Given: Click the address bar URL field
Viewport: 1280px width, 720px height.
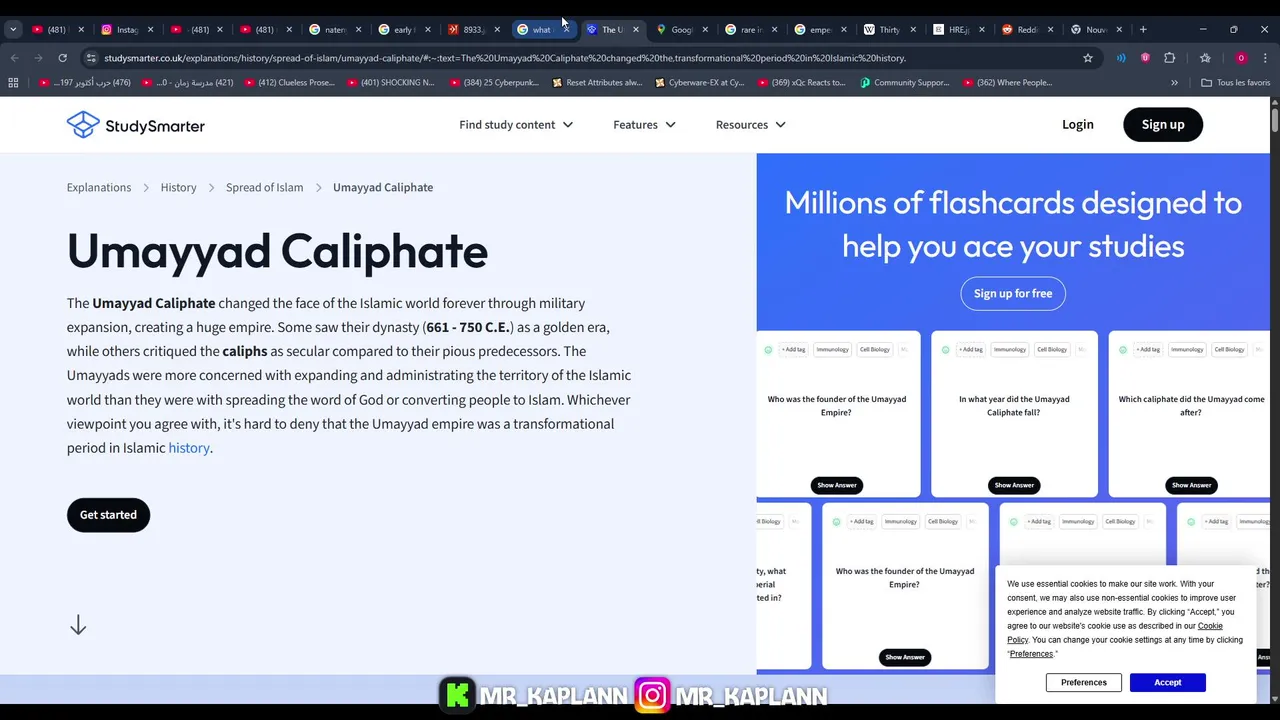Looking at the screenshot, I should [x=590, y=58].
